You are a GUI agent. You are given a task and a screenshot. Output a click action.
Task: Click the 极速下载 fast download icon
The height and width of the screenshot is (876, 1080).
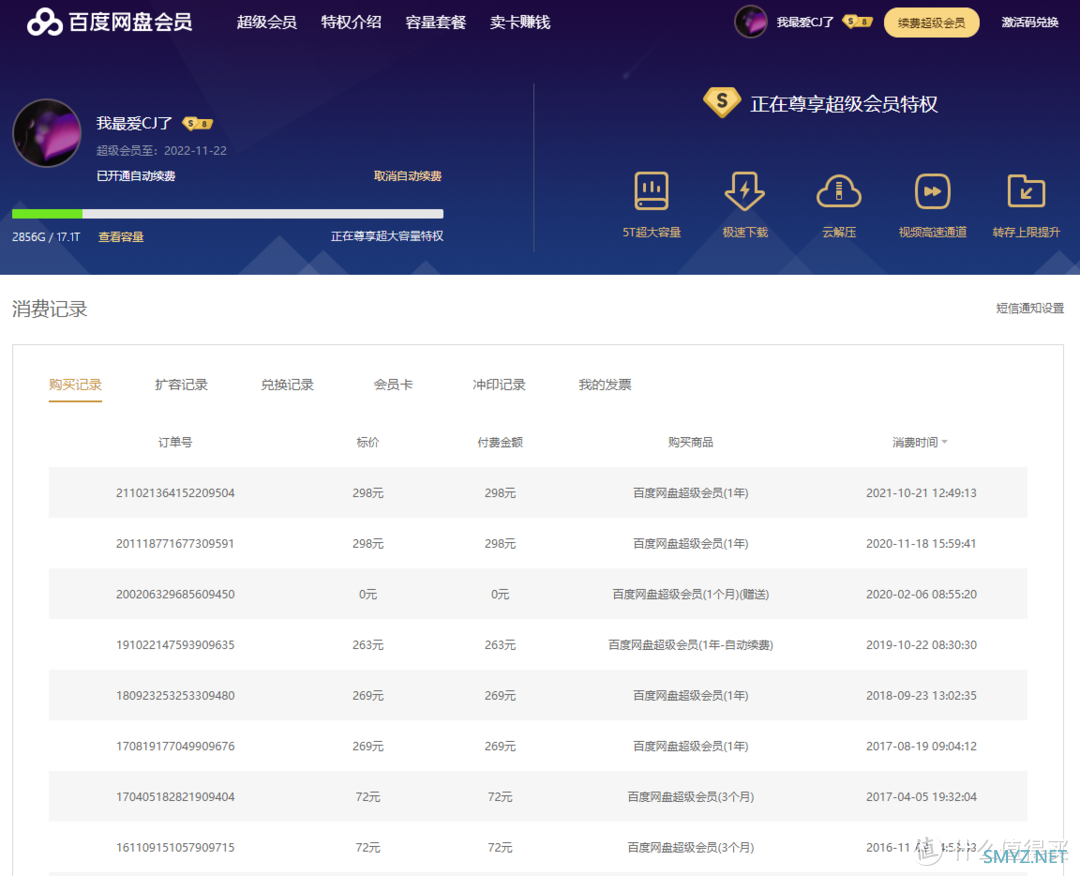coord(744,191)
